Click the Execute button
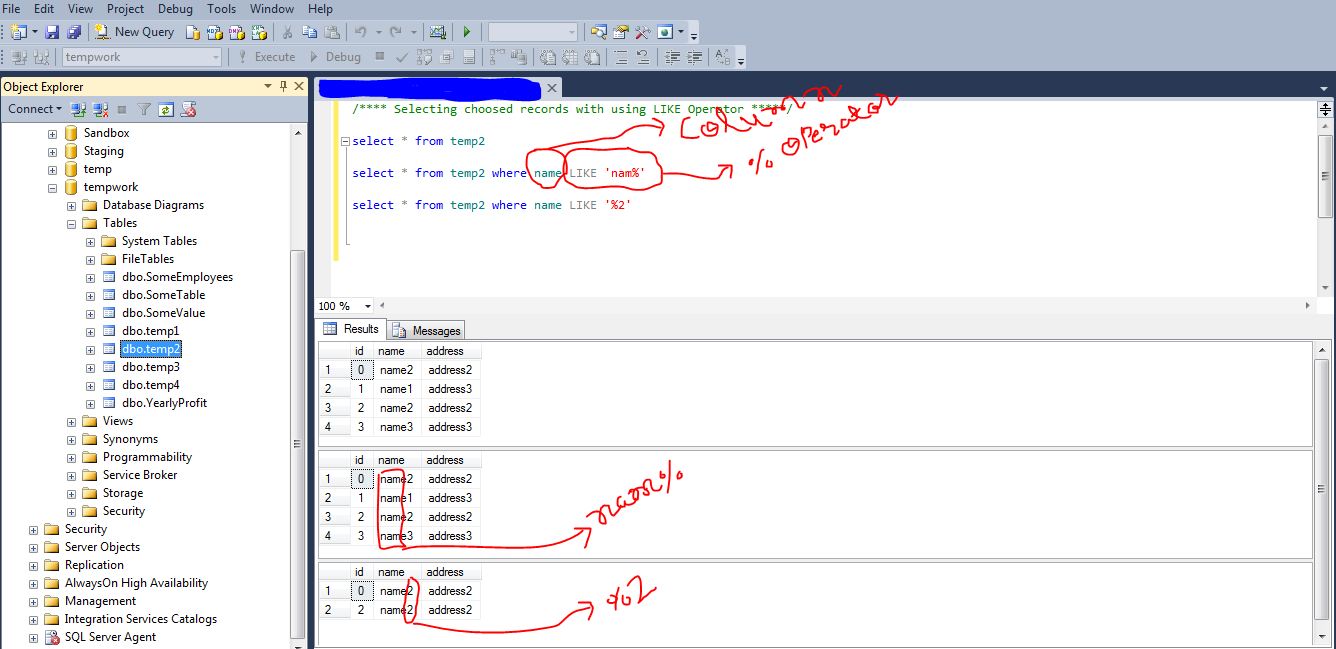This screenshot has width=1336, height=649. pos(266,58)
